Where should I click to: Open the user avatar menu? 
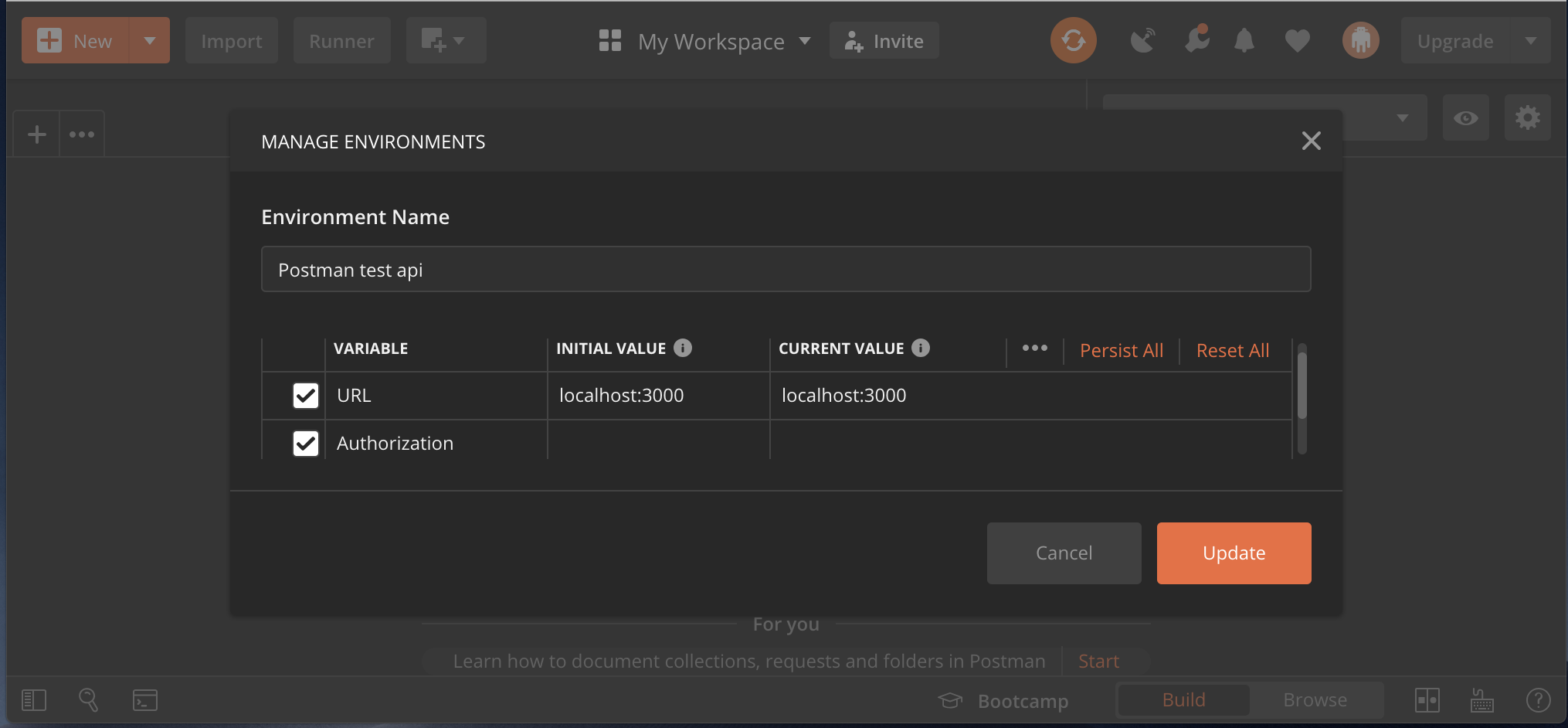pyautogui.click(x=1361, y=40)
